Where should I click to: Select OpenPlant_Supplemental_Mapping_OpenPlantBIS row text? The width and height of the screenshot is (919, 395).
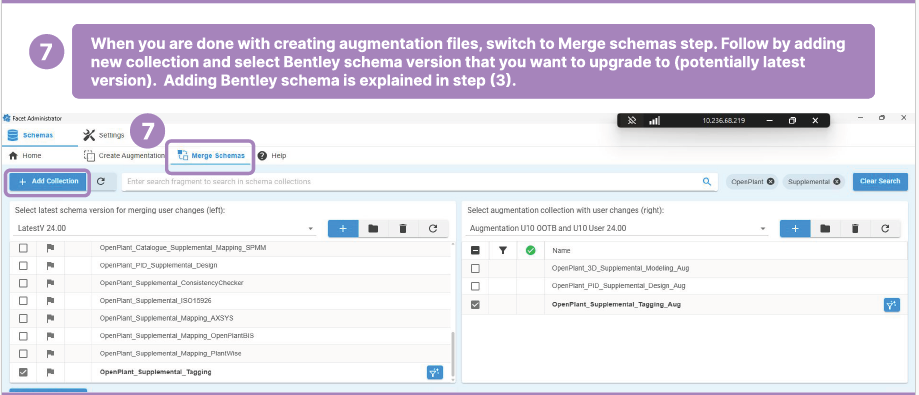[176, 336]
